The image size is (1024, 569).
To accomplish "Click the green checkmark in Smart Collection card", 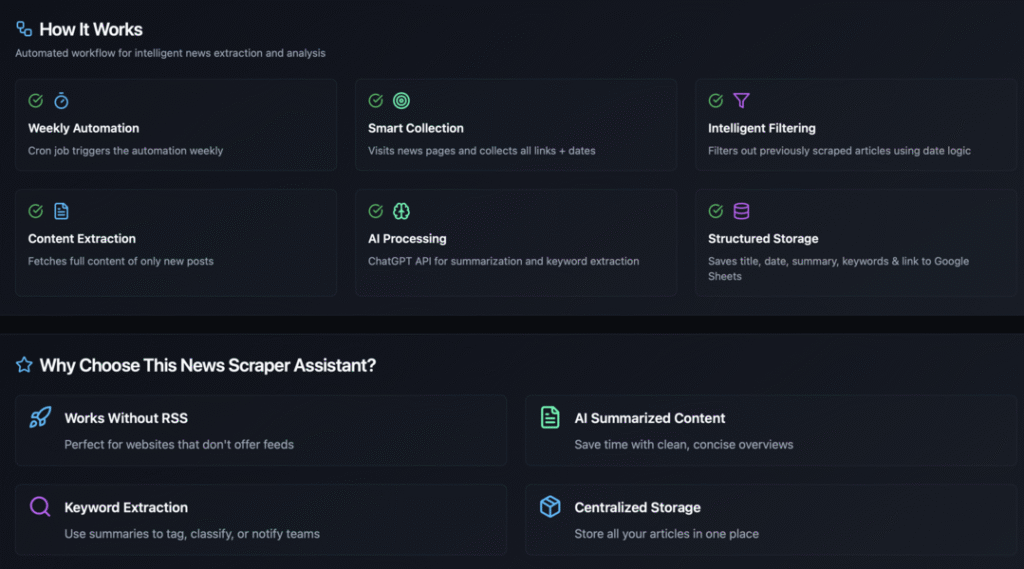I will 376,101.
